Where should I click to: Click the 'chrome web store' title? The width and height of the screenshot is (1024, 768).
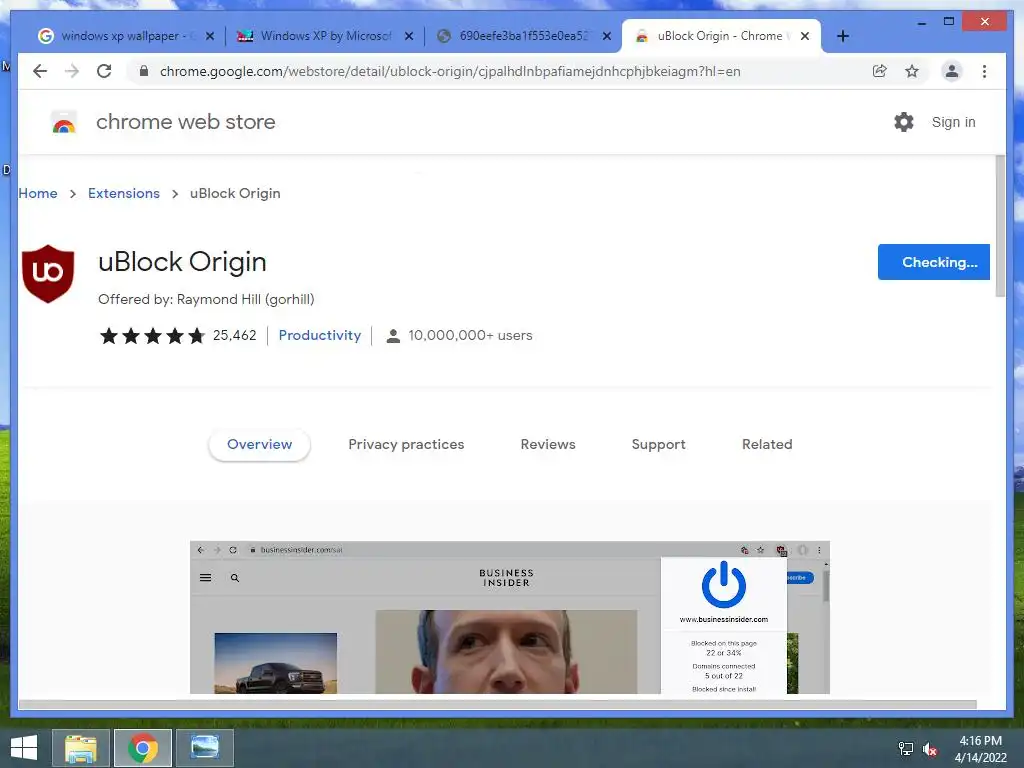point(185,122)
